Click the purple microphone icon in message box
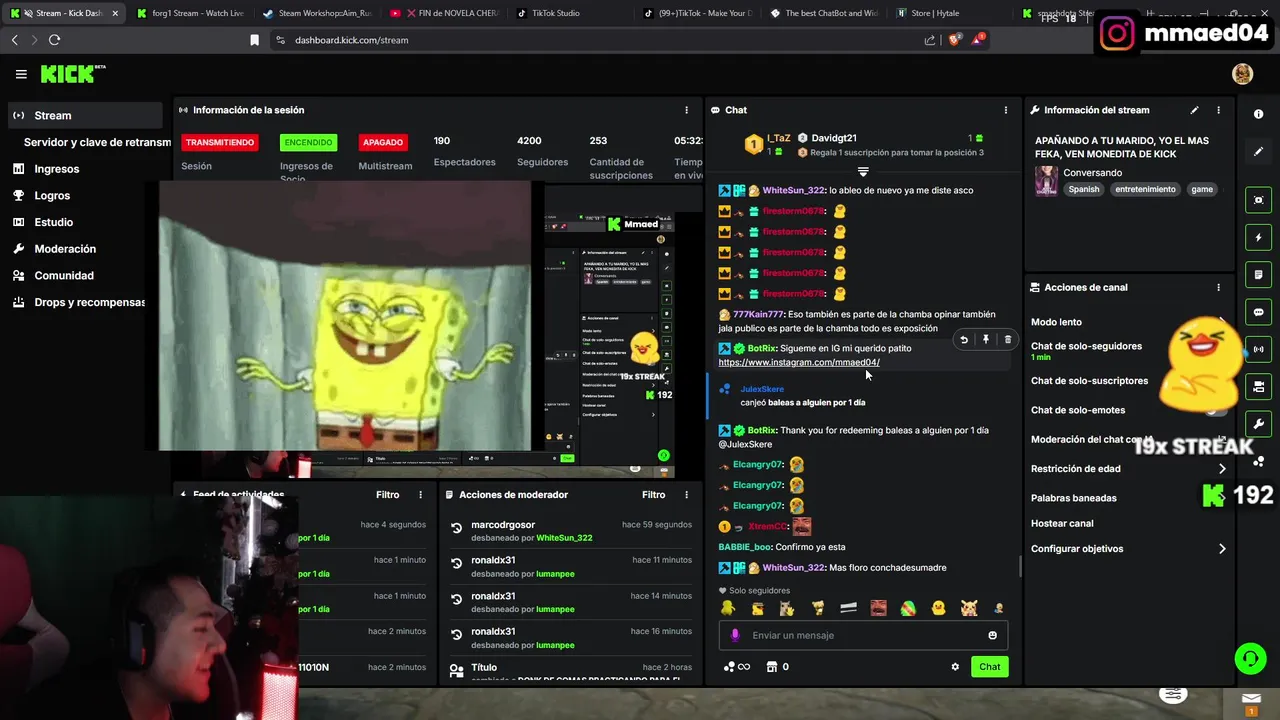Viewport: 1280px width, 720px height. click(x=735, y=635)
